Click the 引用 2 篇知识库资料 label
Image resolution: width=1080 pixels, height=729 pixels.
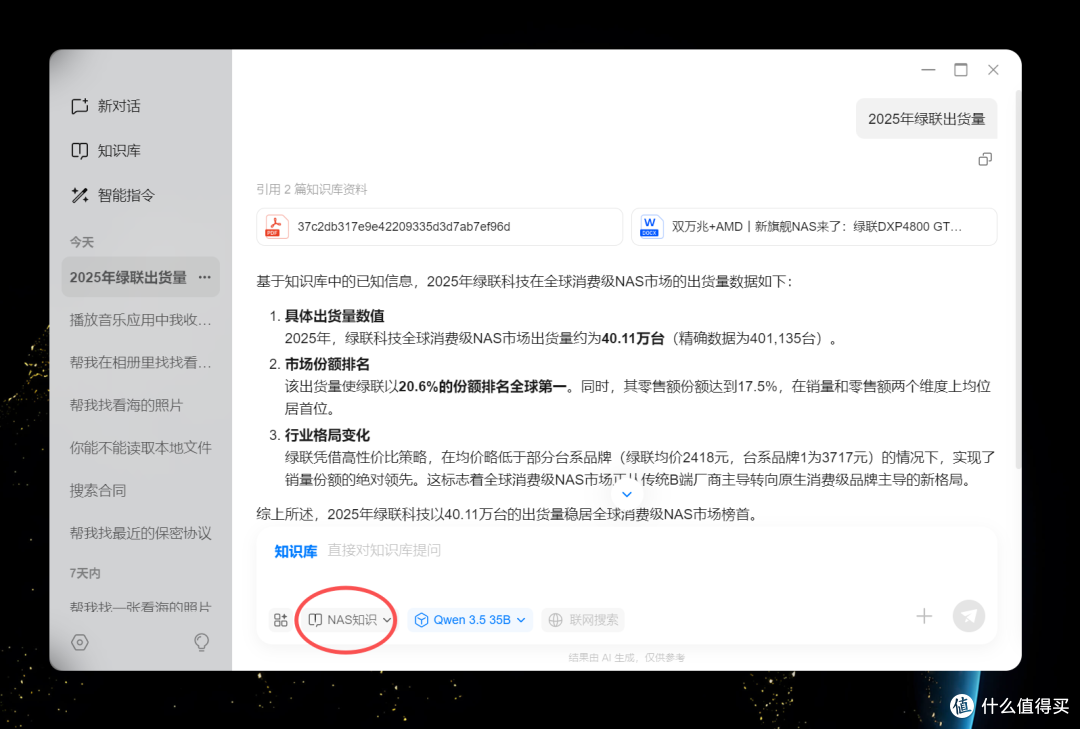[312, 189]
